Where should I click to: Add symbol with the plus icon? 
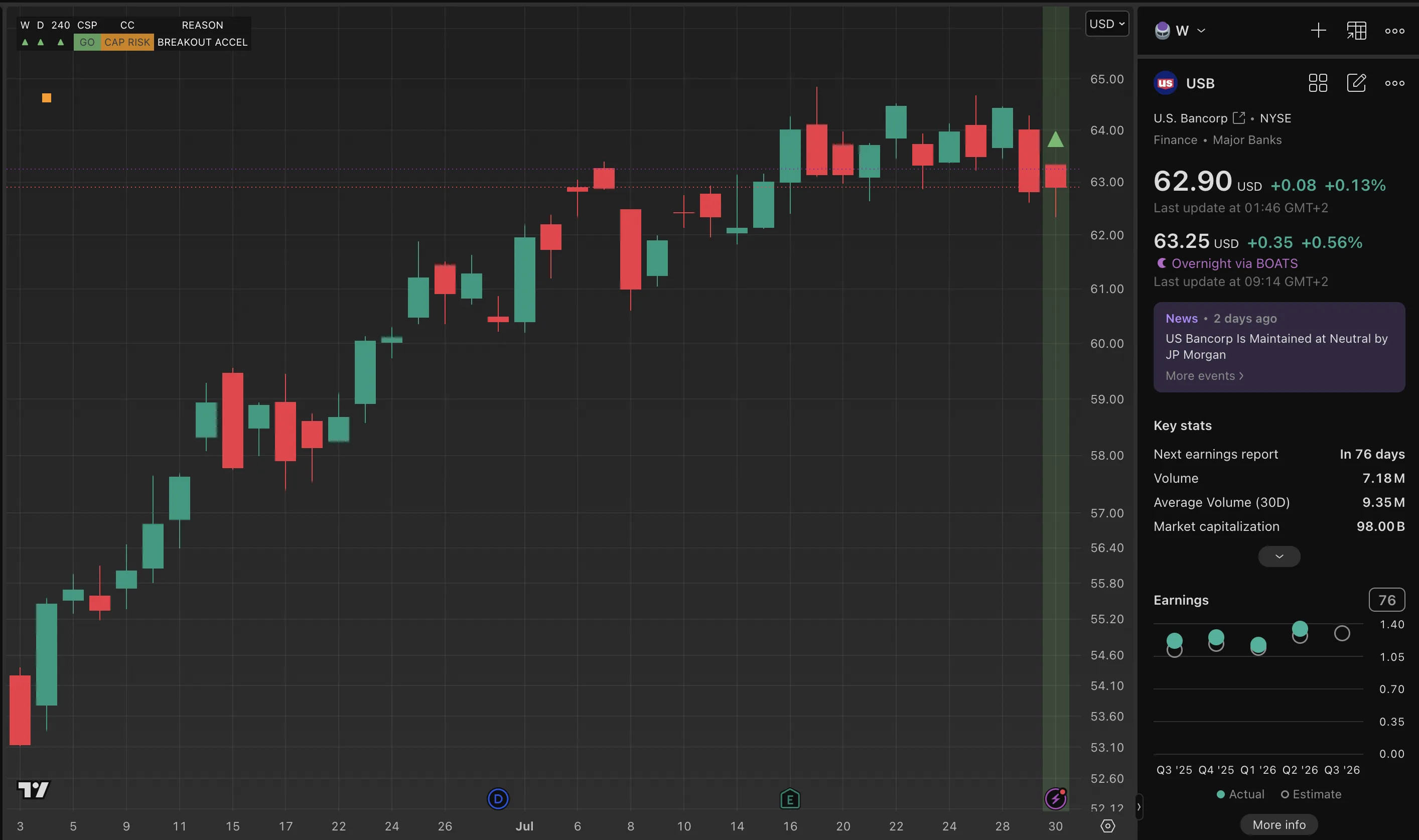coord(1318,31)
